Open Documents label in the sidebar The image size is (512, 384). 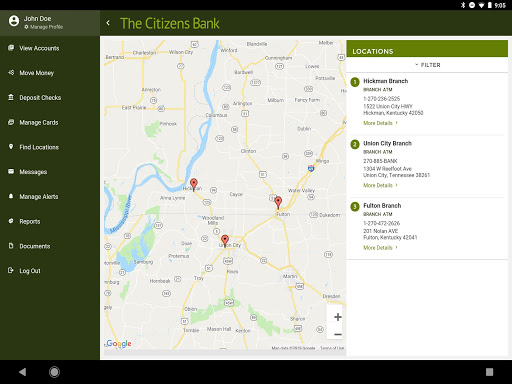point(35,246)
